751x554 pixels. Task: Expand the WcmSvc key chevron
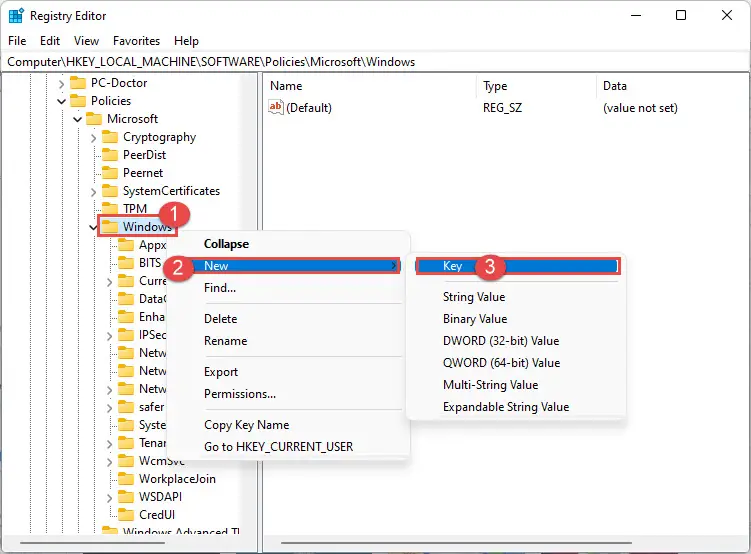110,462
